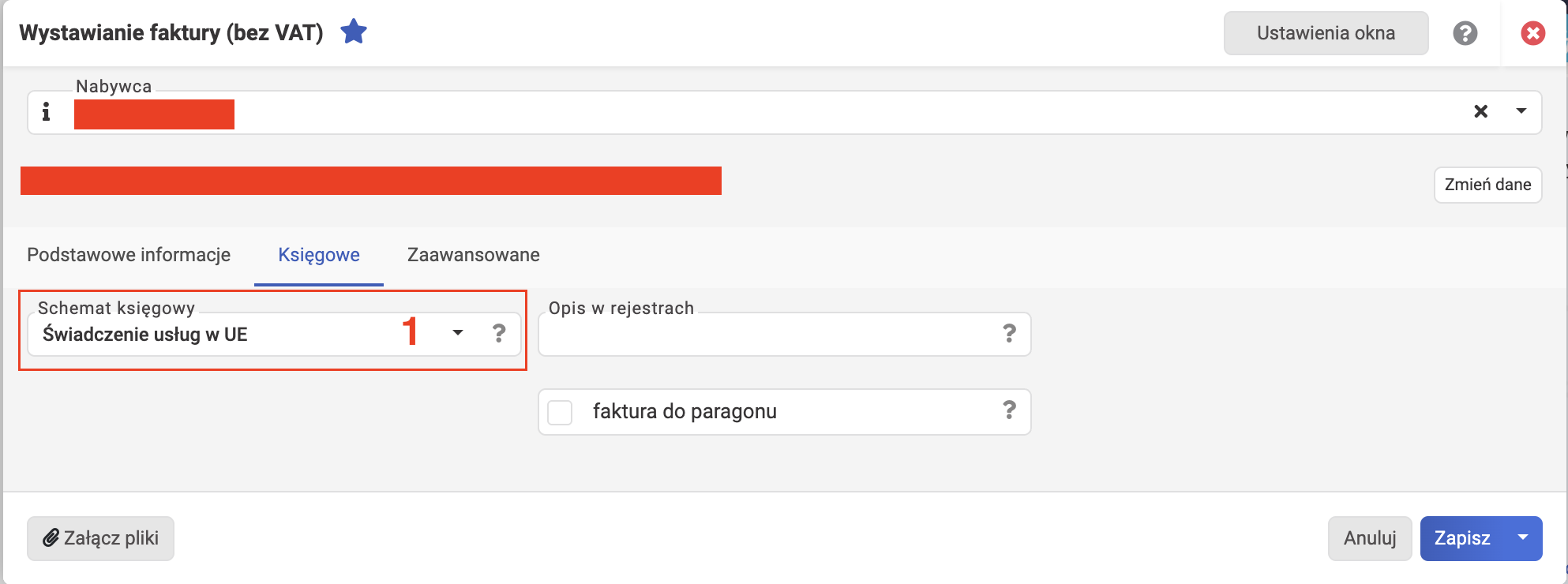Click help icon in the Schemat księgowy field
This screenshot has height=584, width=1568.
tap(499, 333)
